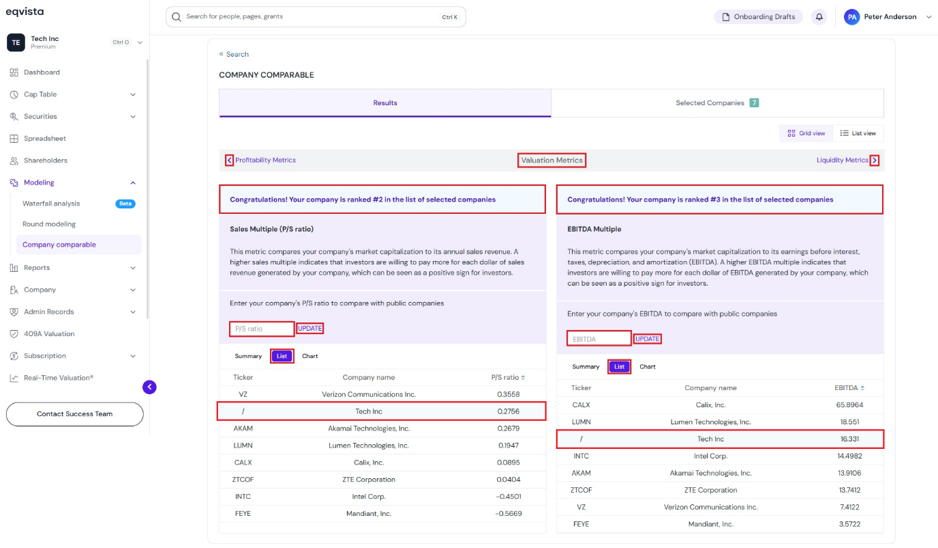938x548 pixels.
Task: Select Summary under EBITDA Multiple
Action: click(586, 367)
